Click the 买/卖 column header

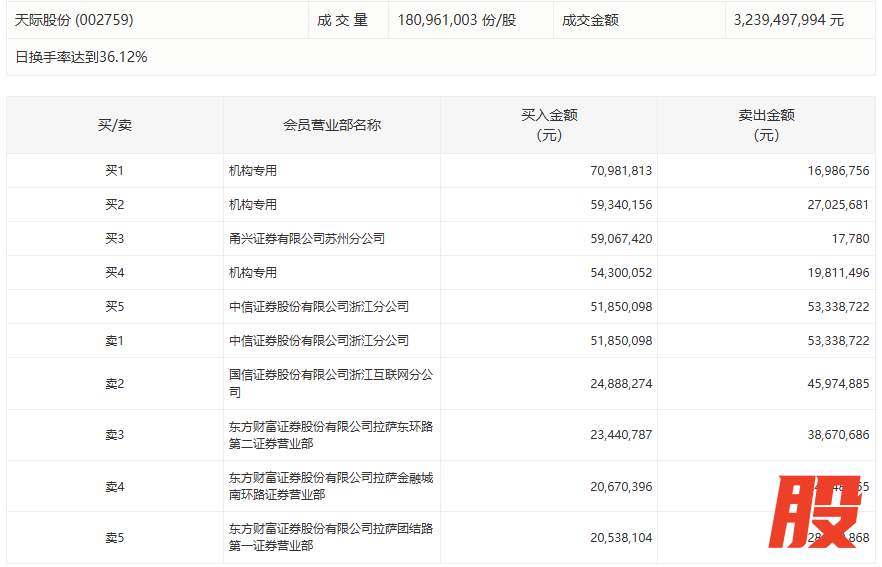coord(114,125)
